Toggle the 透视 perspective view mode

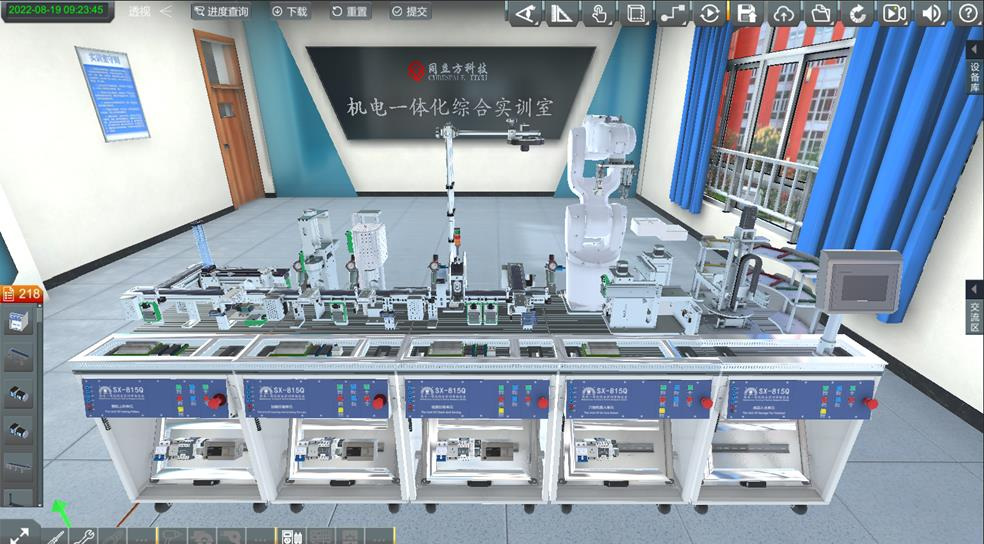click(x=140, y=12)
